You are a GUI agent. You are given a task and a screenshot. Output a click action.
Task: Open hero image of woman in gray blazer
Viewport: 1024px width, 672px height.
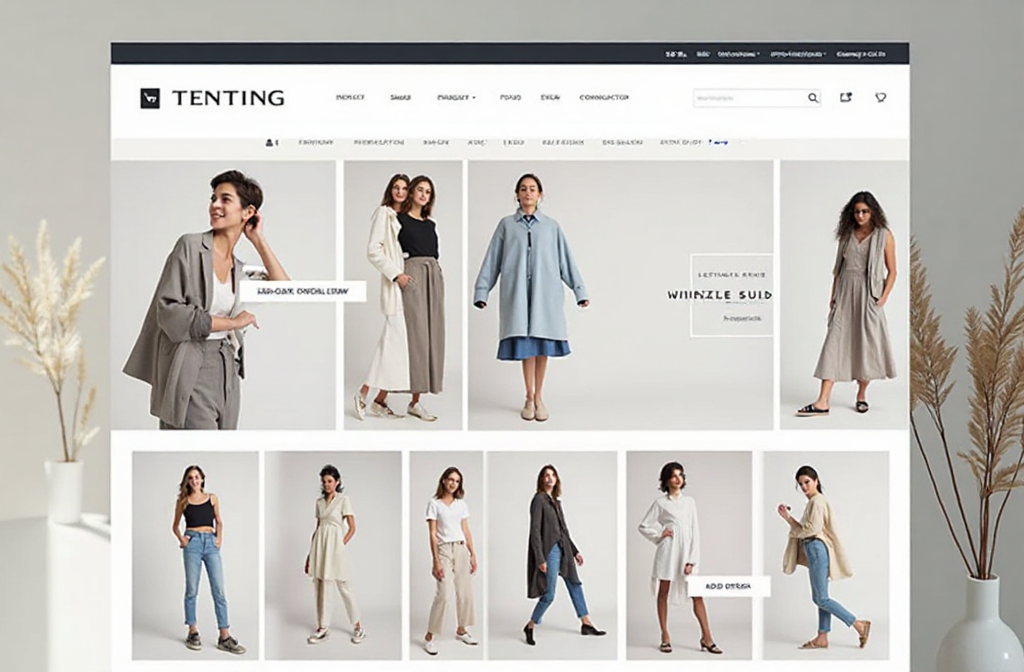223,295
